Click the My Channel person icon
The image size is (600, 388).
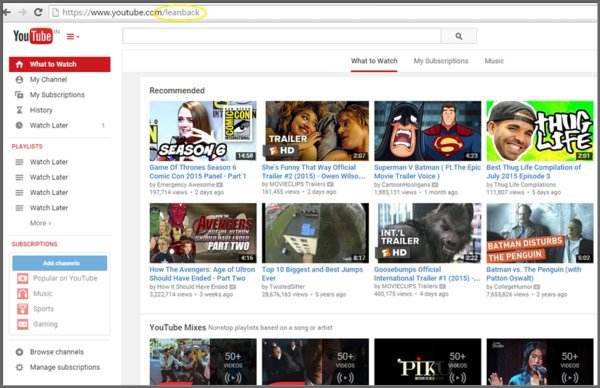click(x=19, y=80)
